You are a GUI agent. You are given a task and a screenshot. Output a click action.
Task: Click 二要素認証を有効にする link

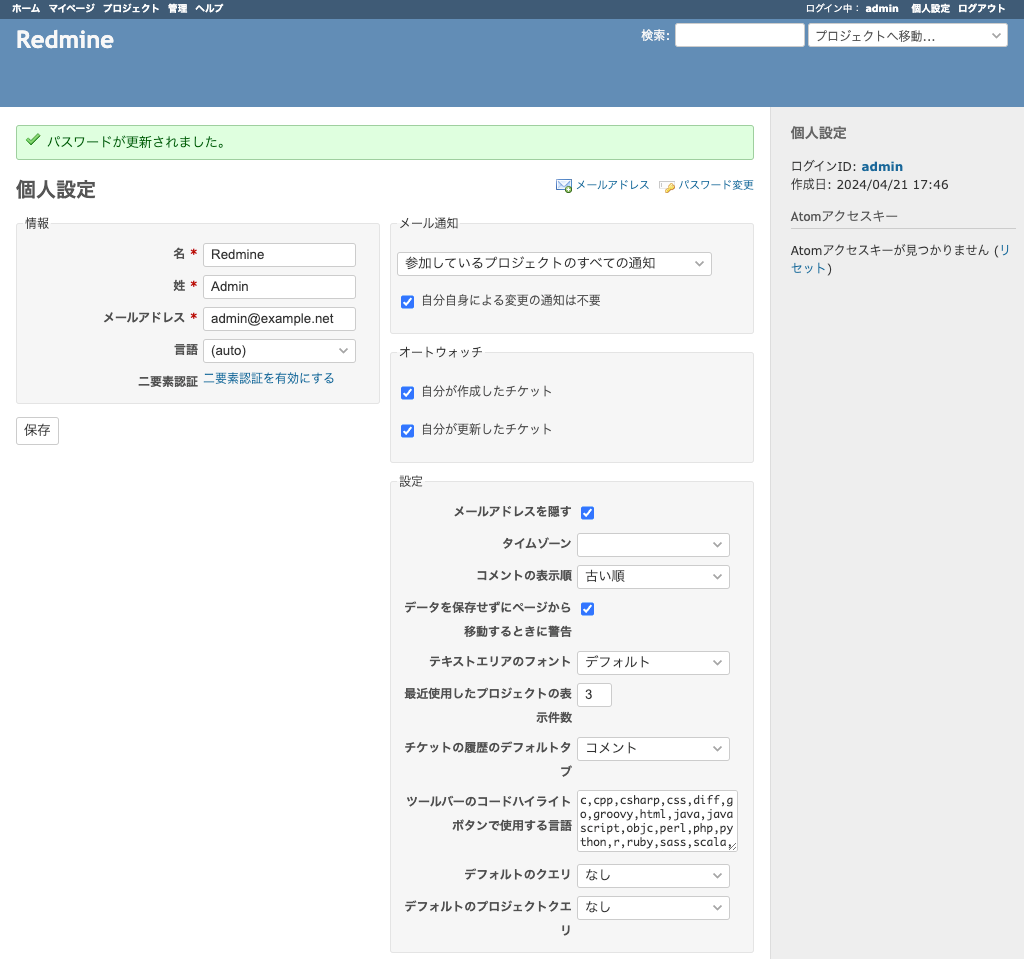click(x=268, y=378)
